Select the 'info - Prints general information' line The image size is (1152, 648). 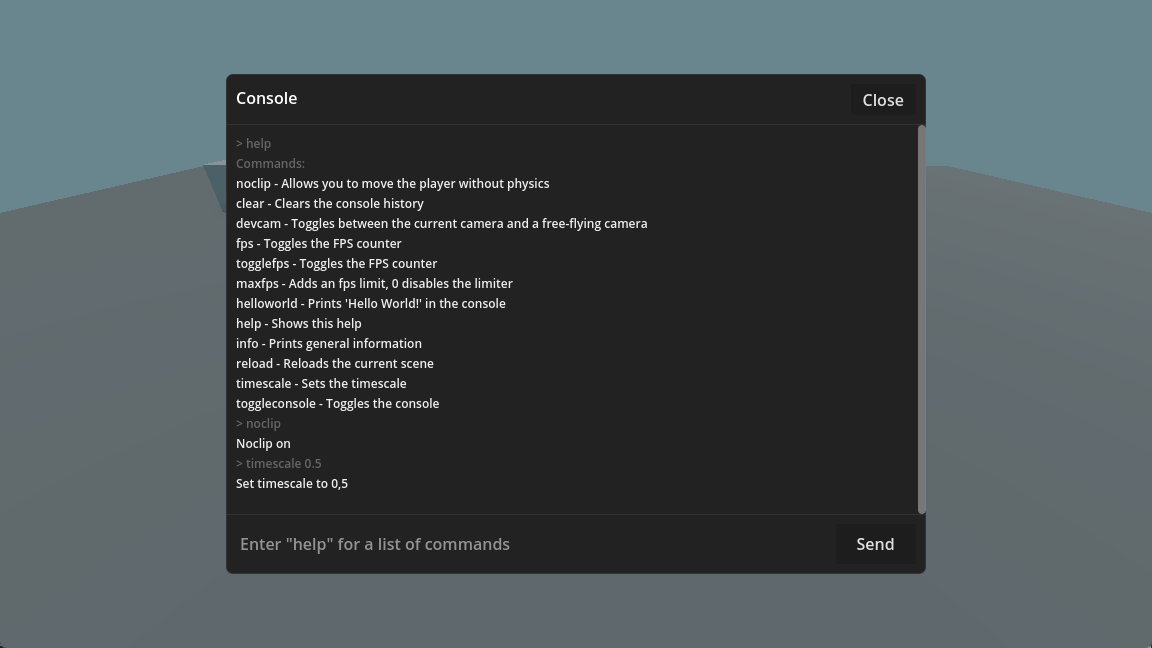[x=328, y=344]
